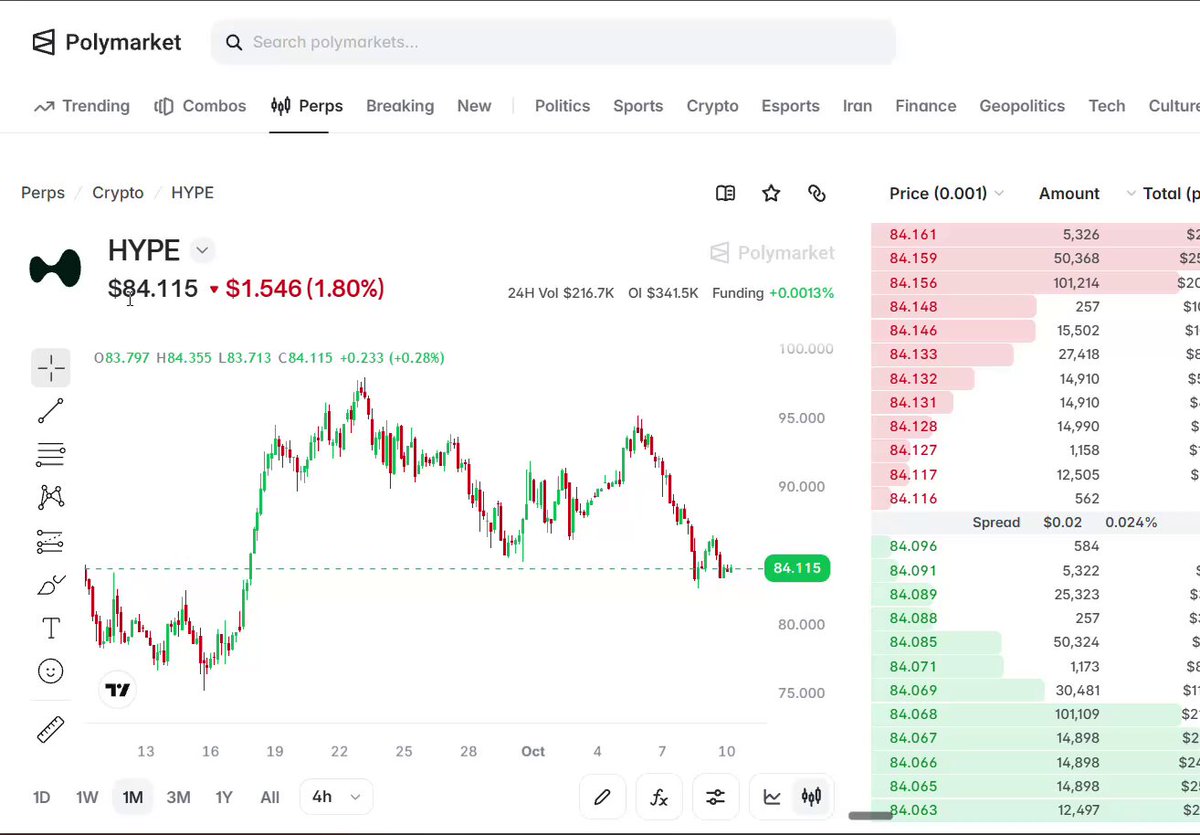
Task: Set chart range to 1W
Action: [87, 797]
